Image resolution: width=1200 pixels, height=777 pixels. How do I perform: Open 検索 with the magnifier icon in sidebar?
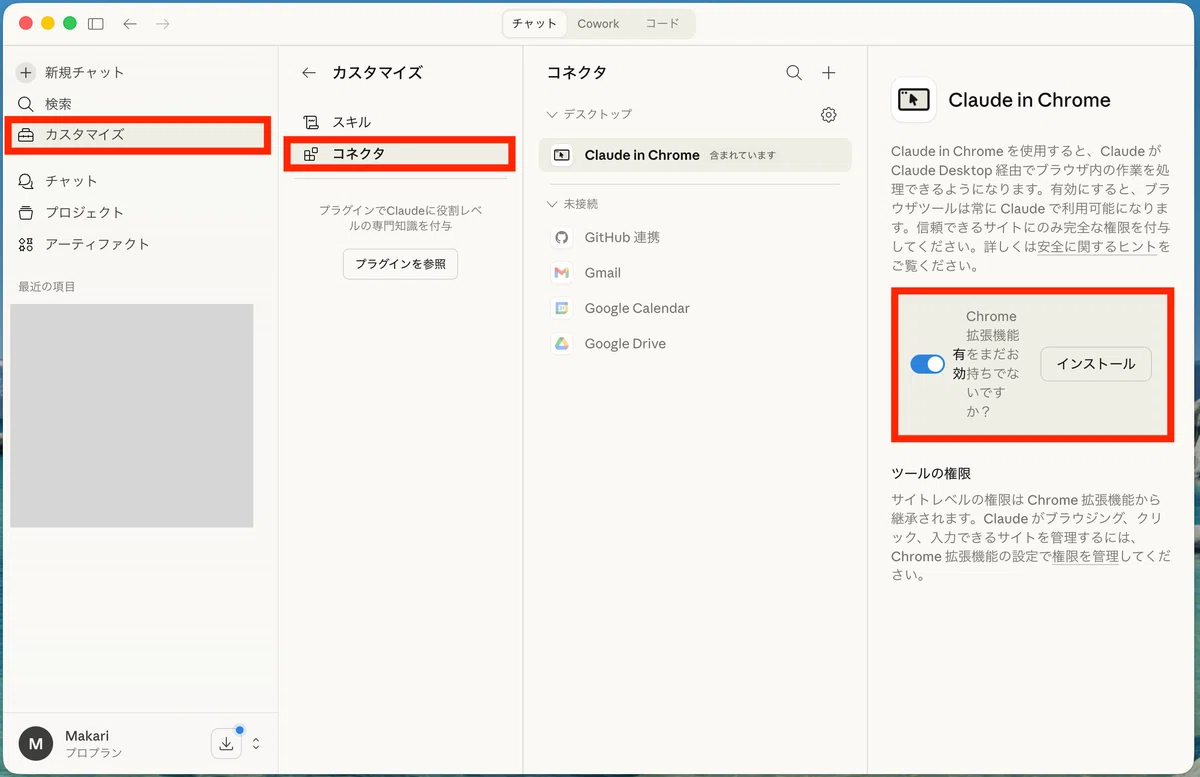(x=26, y=104)
